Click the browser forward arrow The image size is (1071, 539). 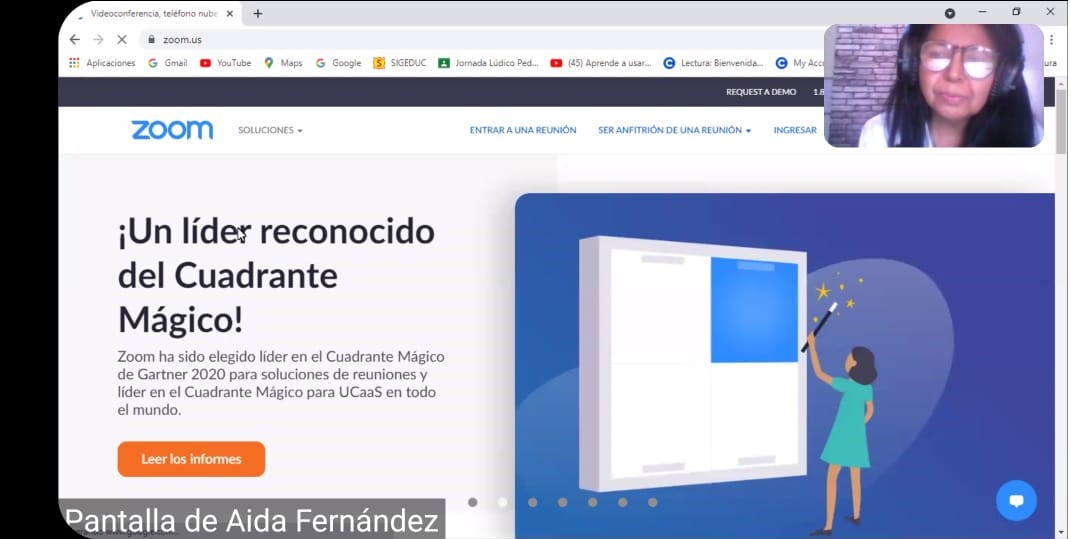[98, 40]
